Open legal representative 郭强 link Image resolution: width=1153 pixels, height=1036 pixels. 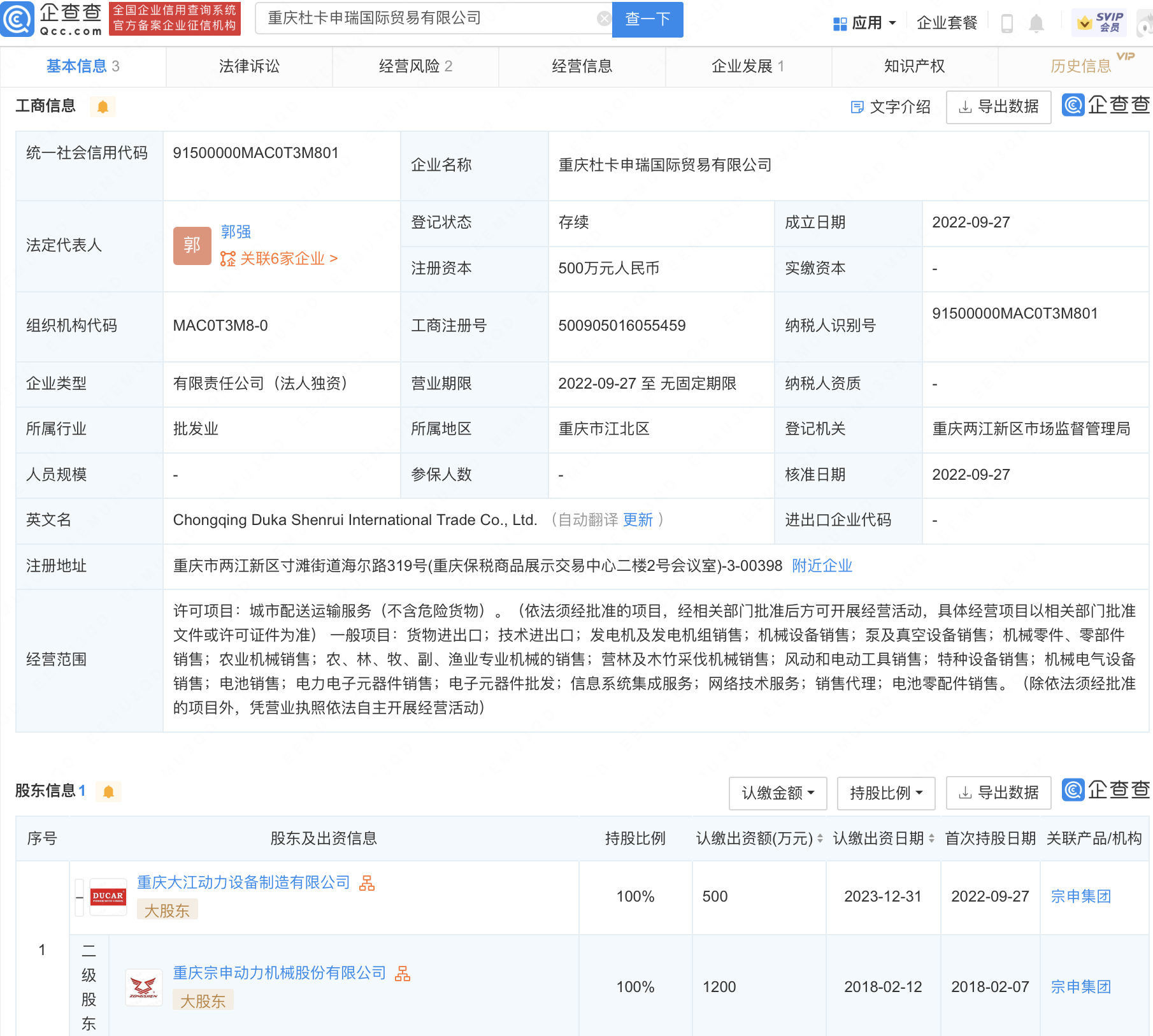(x=236, y=232)
